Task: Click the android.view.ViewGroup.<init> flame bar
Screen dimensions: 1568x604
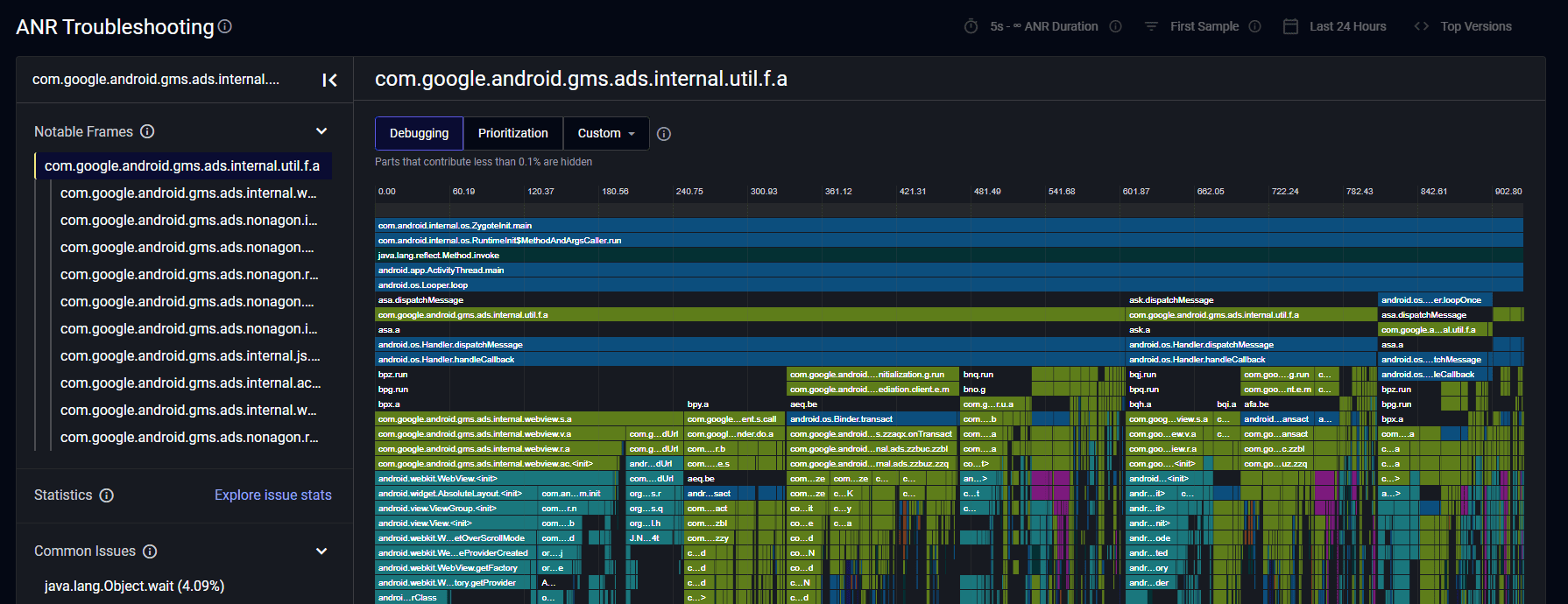Action: tap(456, 509)
